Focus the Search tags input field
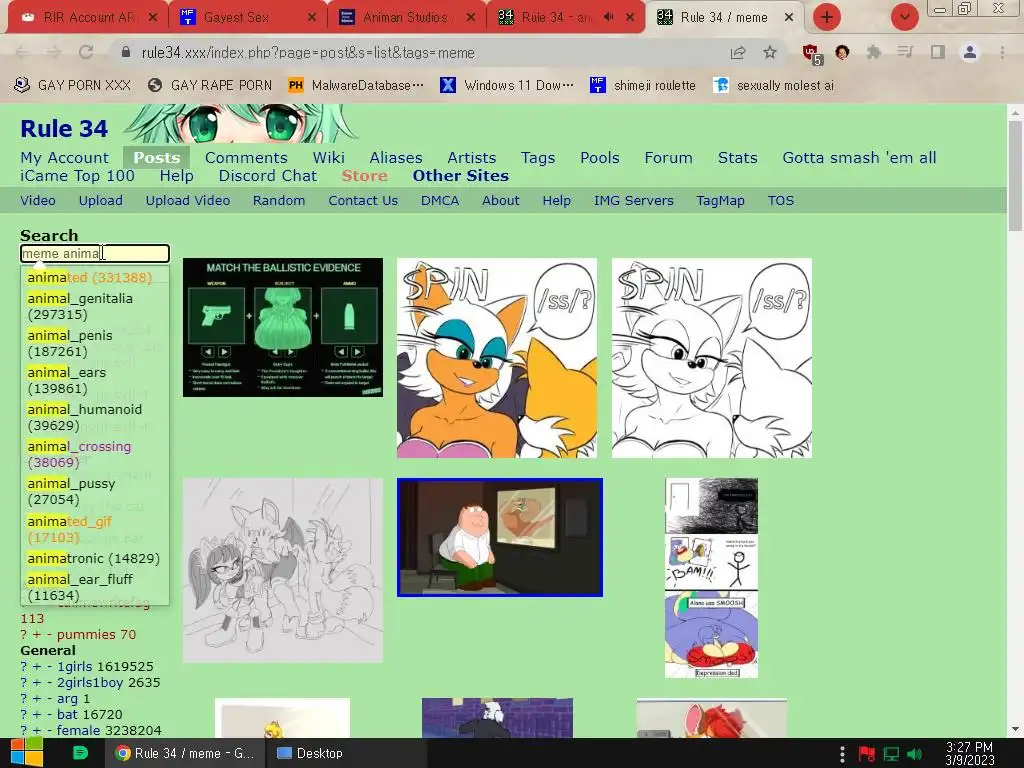 [95, 253]
